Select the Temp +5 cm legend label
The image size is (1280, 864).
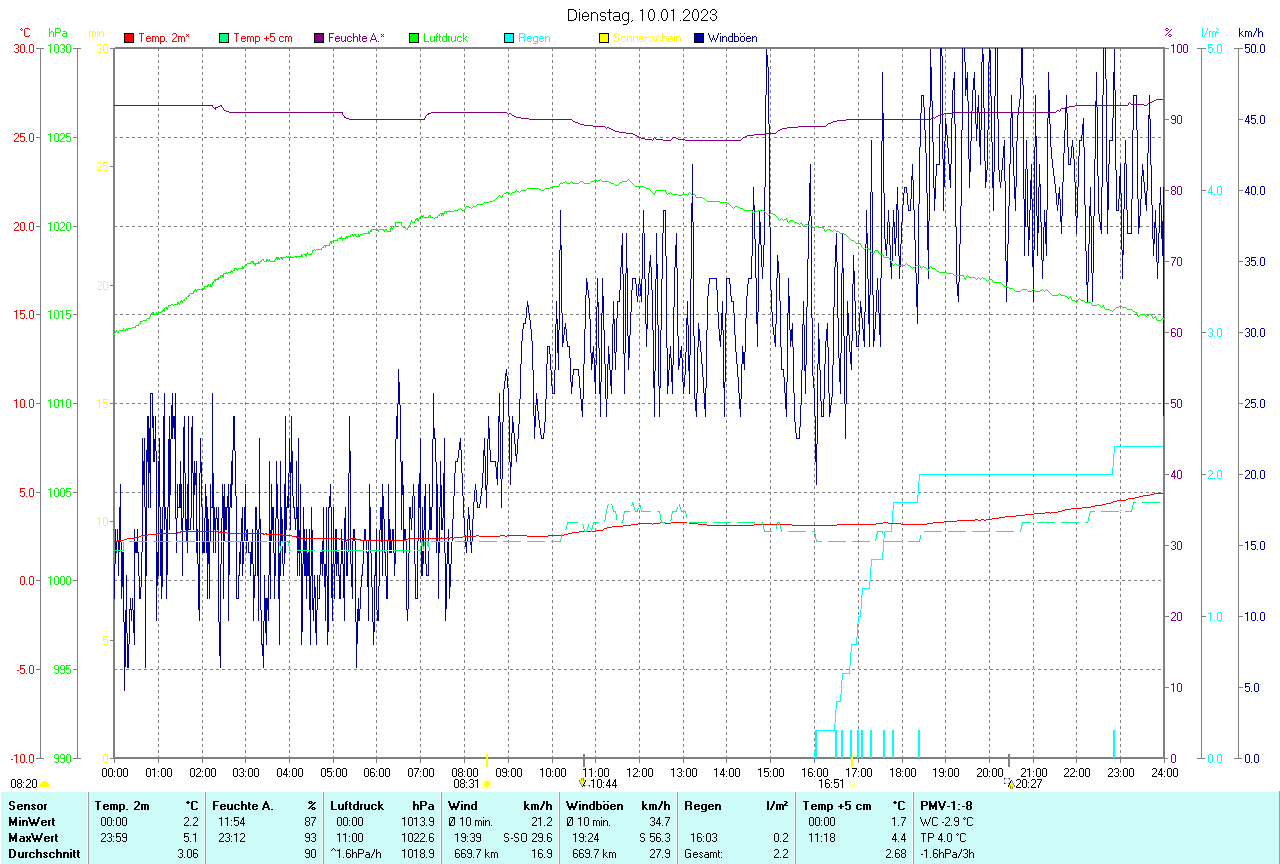point(263,38)
